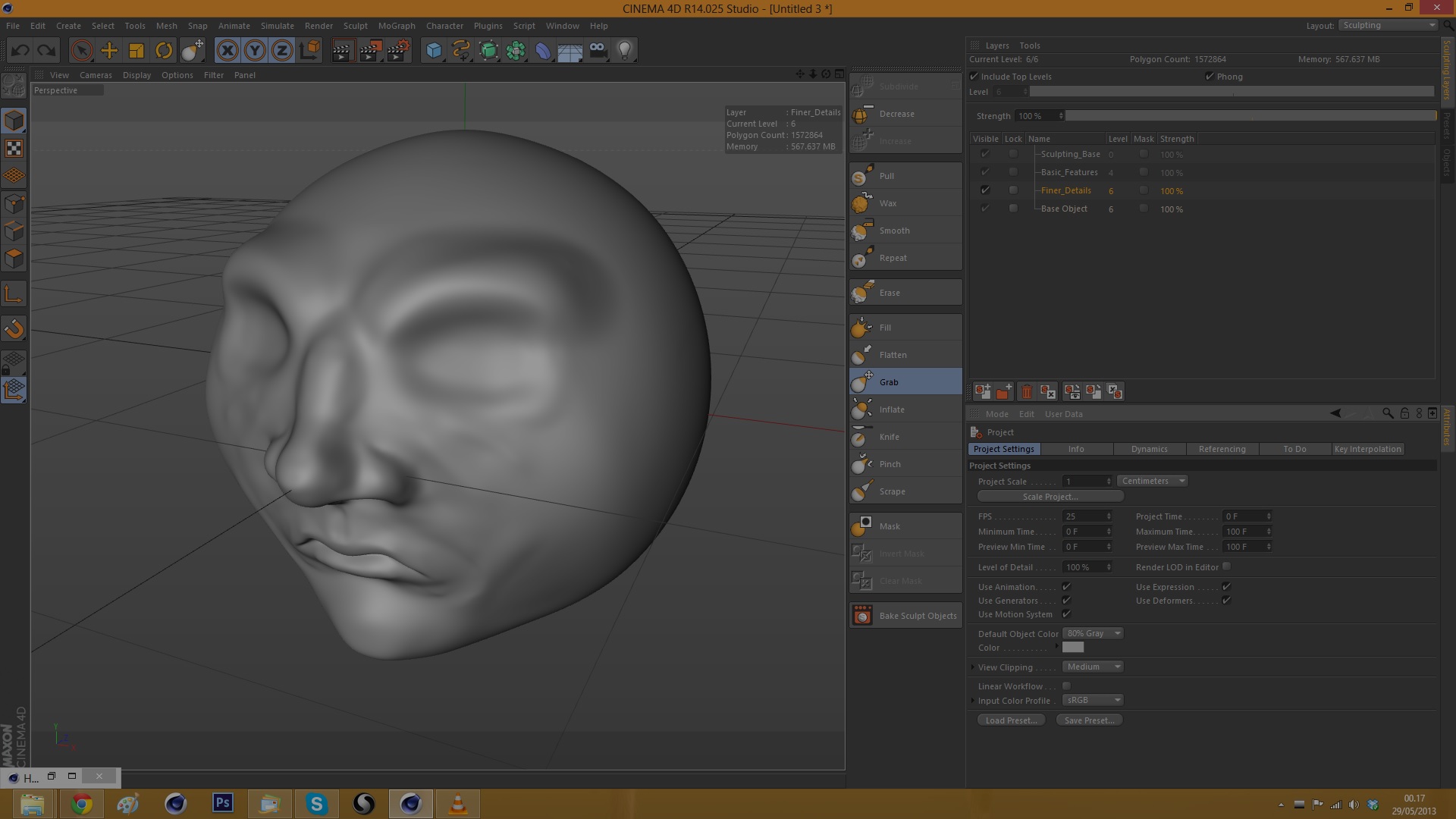Click the Scale Project button

(1050, 497)
